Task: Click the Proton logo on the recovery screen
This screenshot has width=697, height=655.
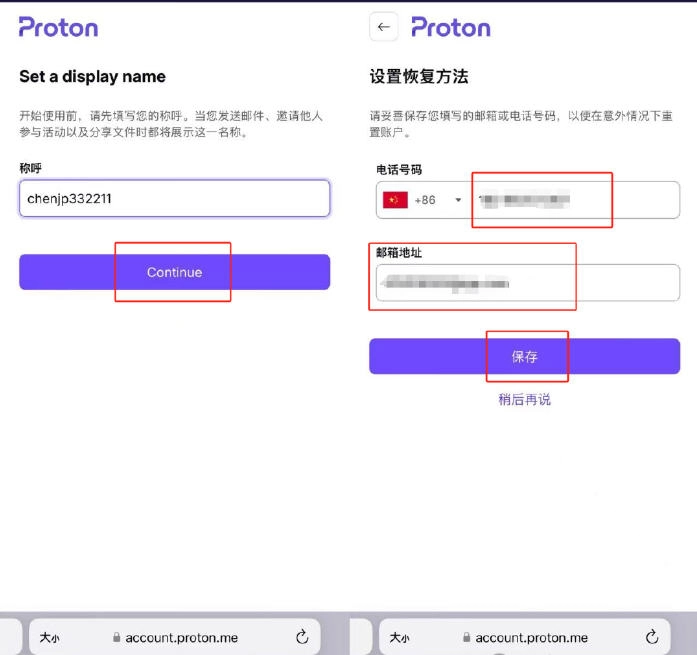Action: (450, 27)
